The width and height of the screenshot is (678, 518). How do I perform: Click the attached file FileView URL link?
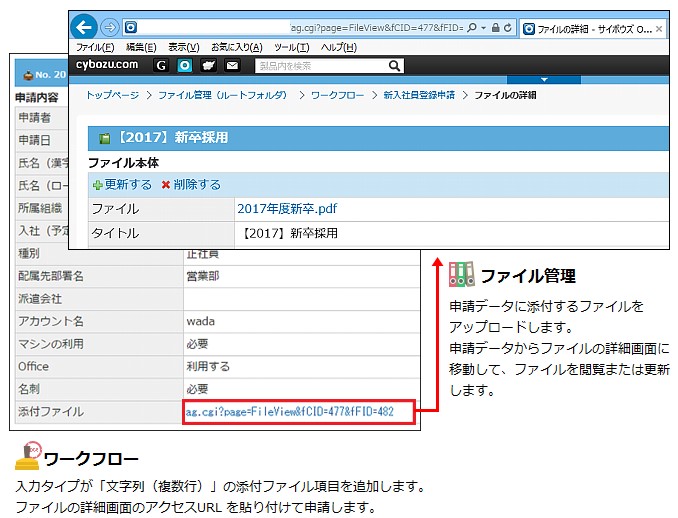[x=290, y=411]
